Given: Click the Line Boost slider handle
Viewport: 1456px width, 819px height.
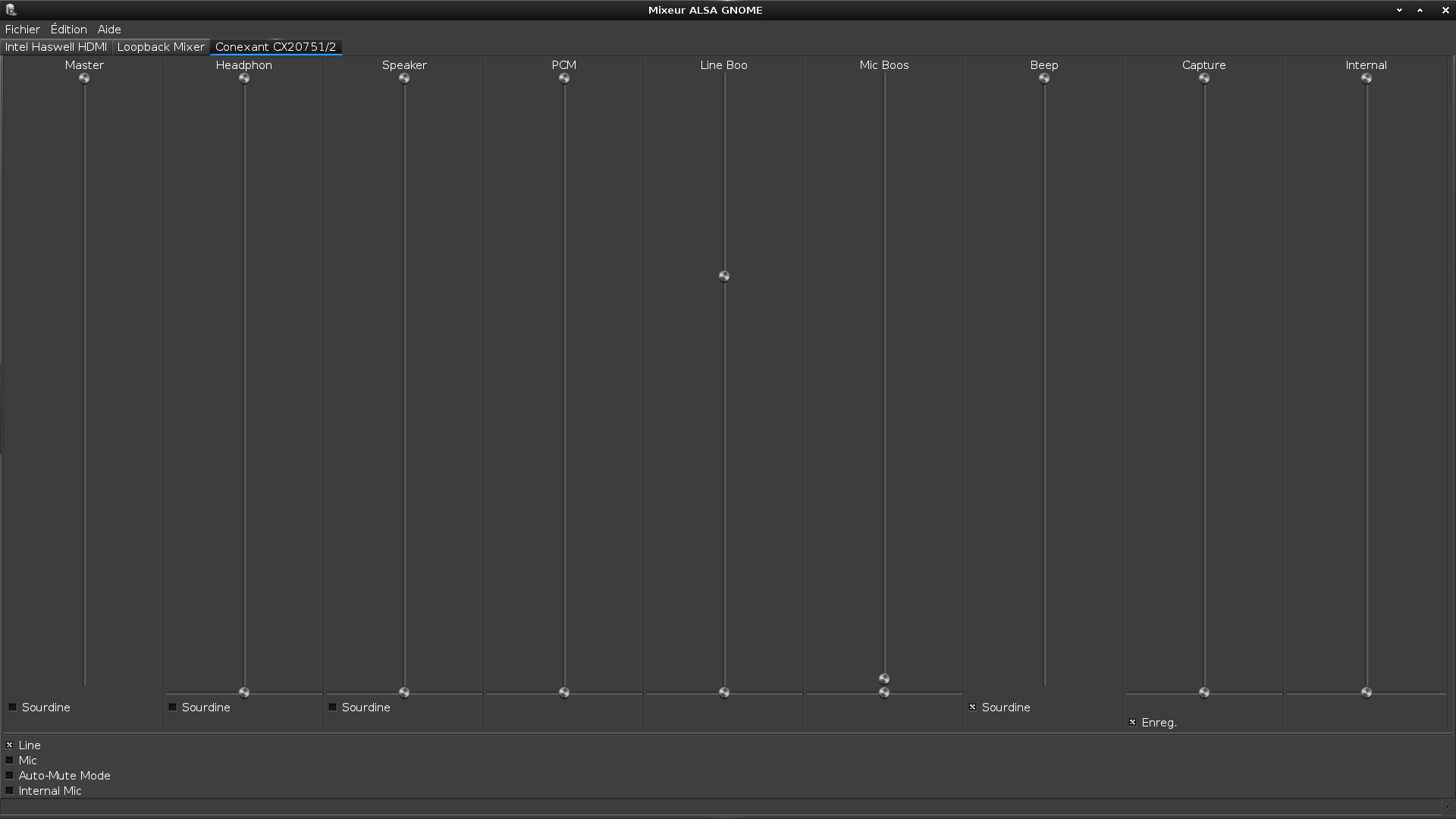Looking at the screenshot, I should pyautogui.click(x=724, y=277).
